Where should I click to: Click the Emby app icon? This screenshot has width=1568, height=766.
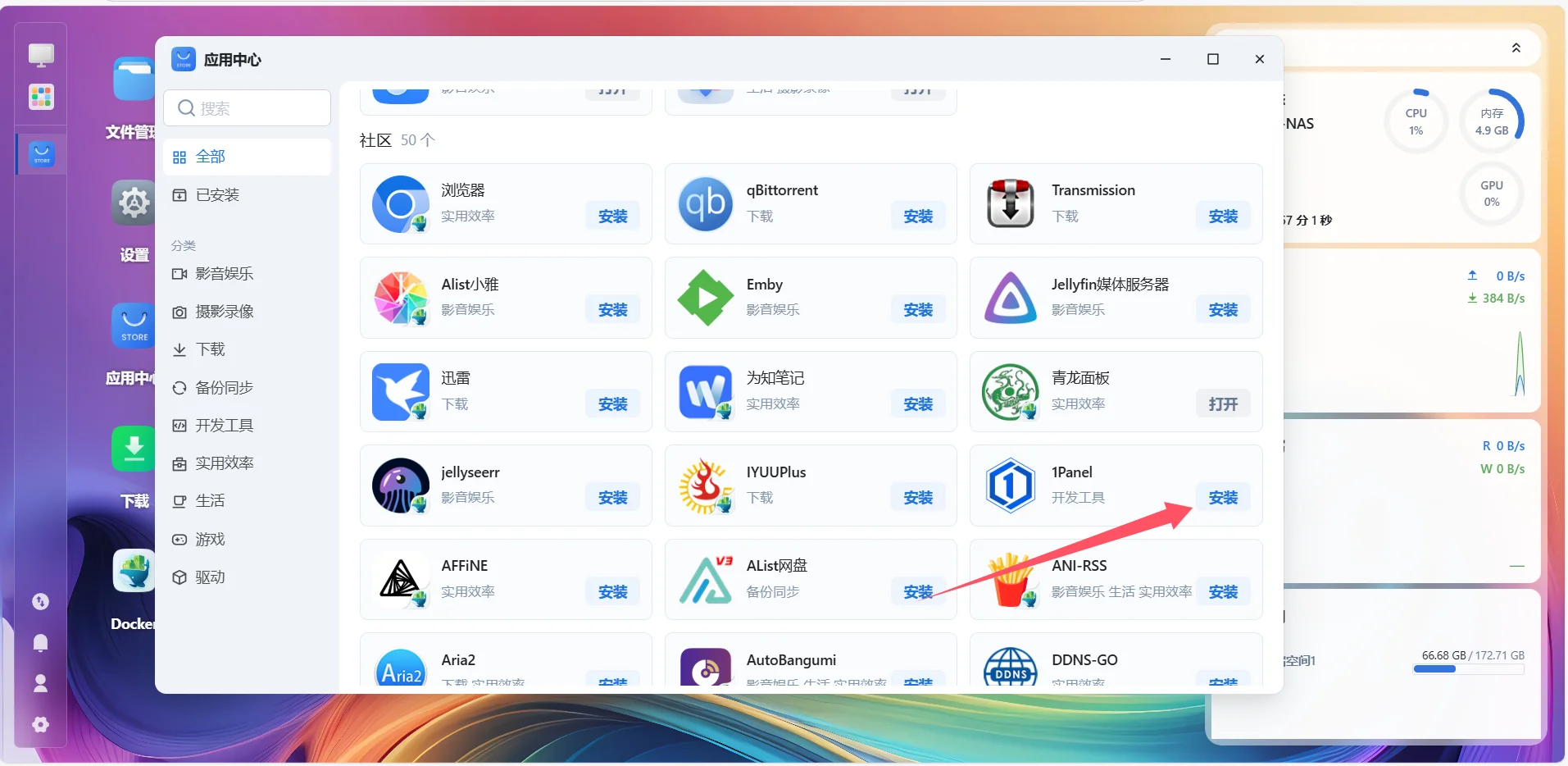[705, 298]
